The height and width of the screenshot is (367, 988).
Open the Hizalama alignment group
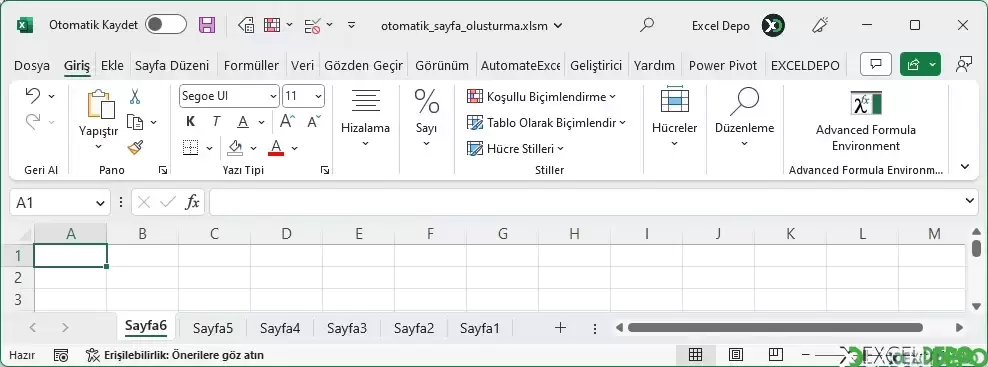(x=365, y=118)
